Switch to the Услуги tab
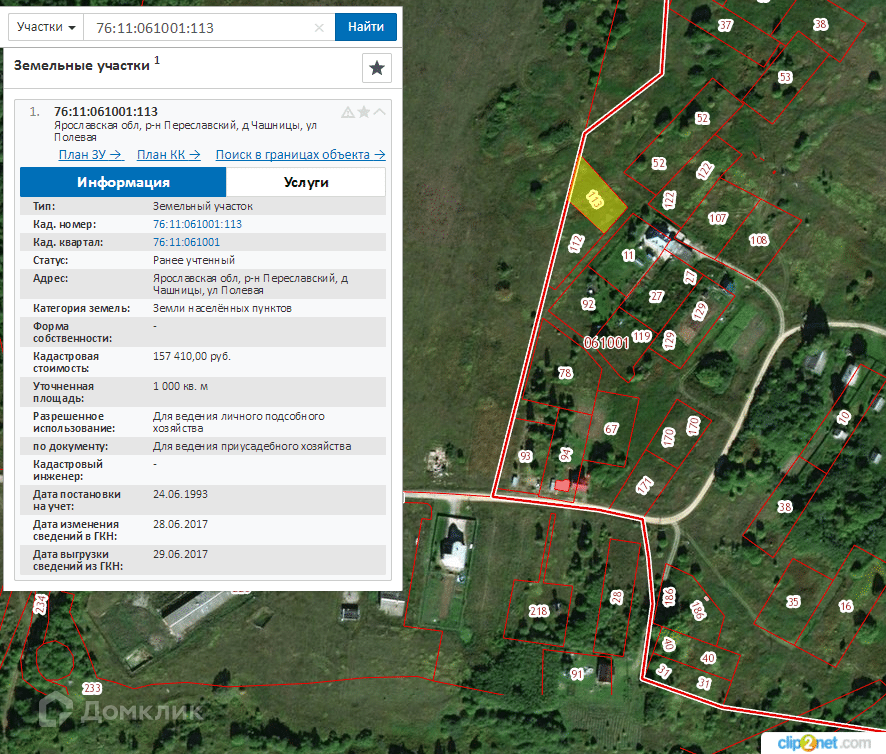The height and width of the screenshot is (754, 886). click(x=306, y=182)
